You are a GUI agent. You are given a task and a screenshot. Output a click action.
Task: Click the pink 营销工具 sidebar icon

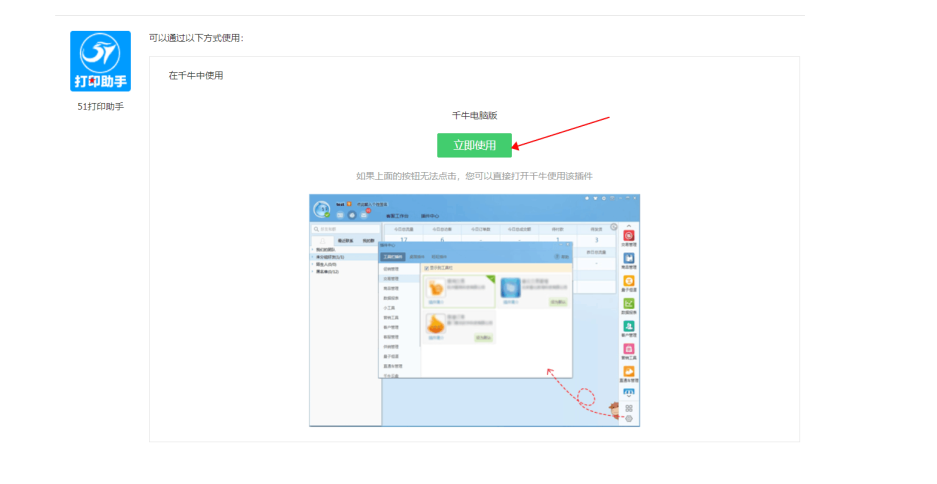628,349
